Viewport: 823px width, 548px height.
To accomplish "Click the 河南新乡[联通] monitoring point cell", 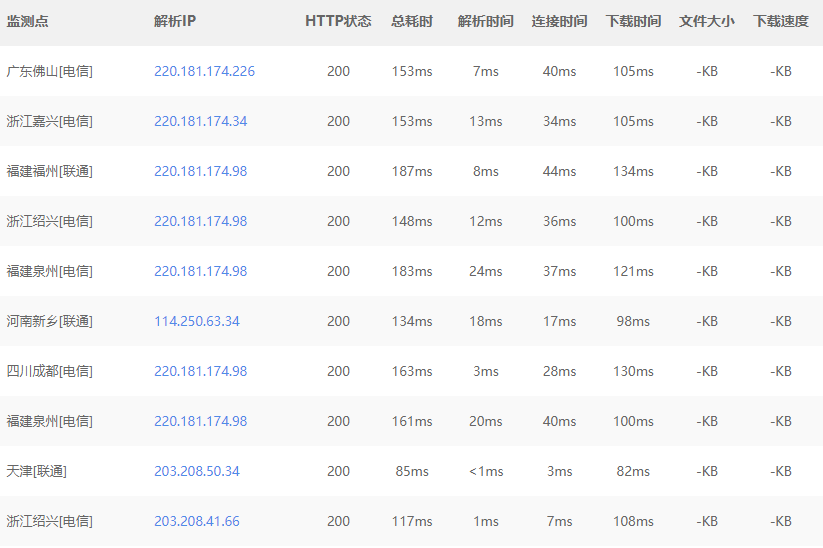I will [x=49, y=321].
